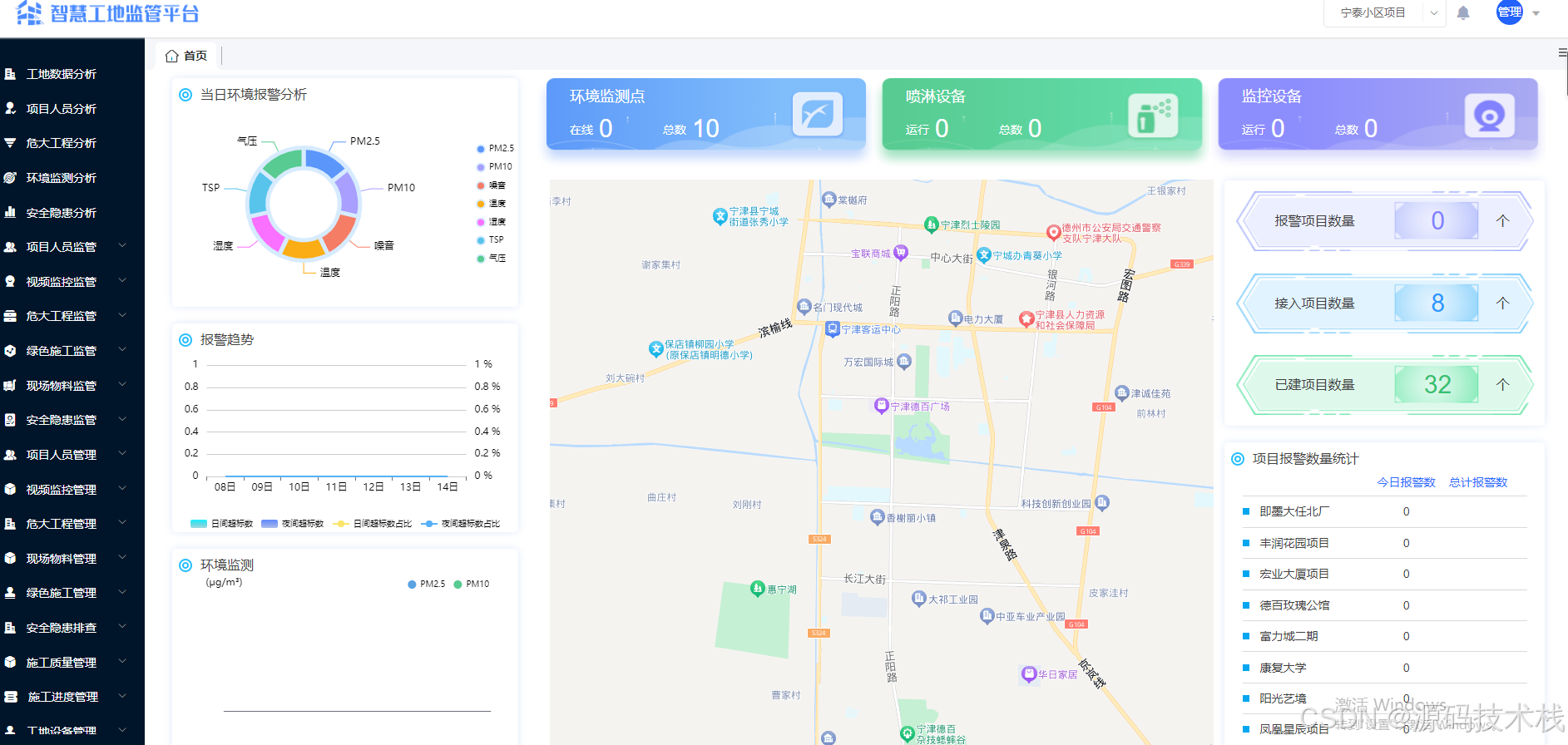1568x745 pixels.
Task: Toggle 夜间超标数 legend in 报警趋势
Action: (292, 524)
